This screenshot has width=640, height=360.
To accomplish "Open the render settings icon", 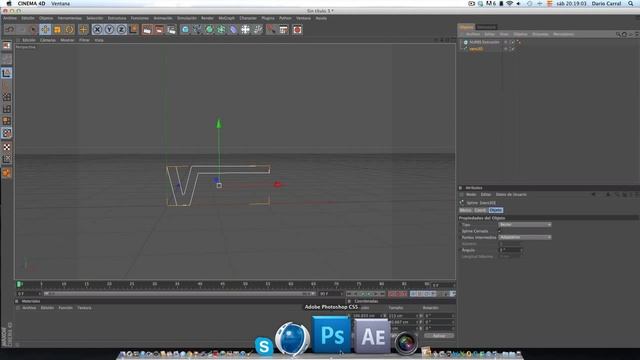I will click(171, 29).
